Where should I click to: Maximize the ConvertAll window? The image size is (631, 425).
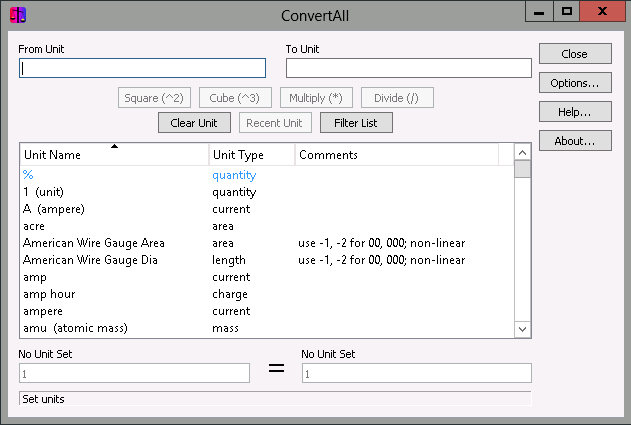(x=567, y=12)
